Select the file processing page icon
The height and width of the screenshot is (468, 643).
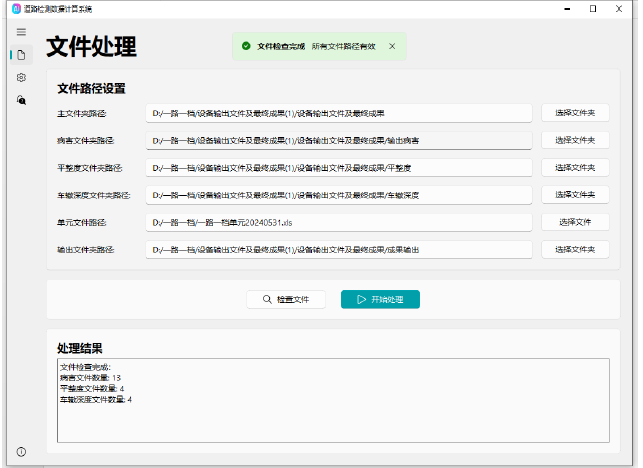click(x=21, y=55)
